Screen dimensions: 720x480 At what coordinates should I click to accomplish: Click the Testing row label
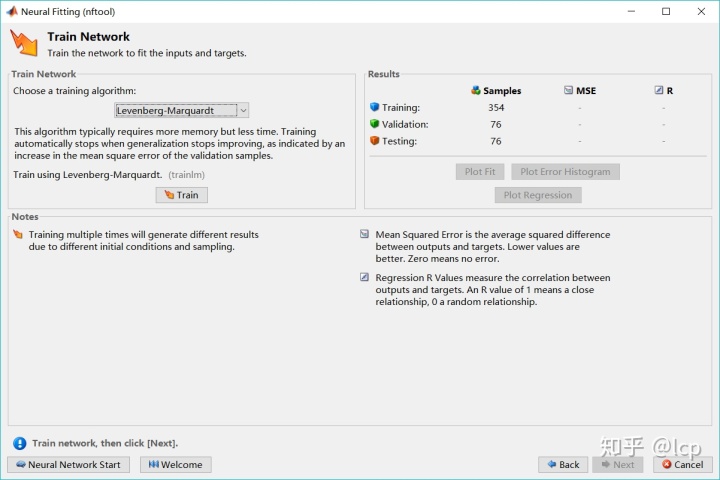tap(399, 141)
